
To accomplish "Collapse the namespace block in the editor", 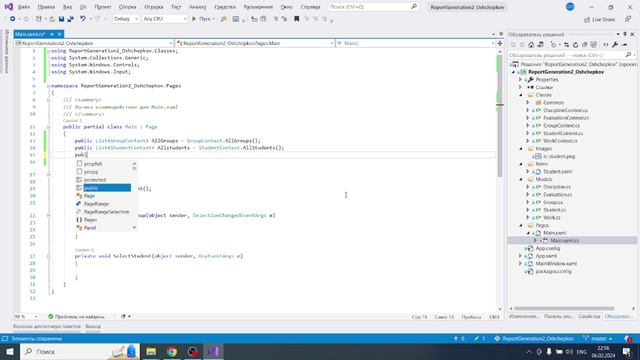I will 48,86.
